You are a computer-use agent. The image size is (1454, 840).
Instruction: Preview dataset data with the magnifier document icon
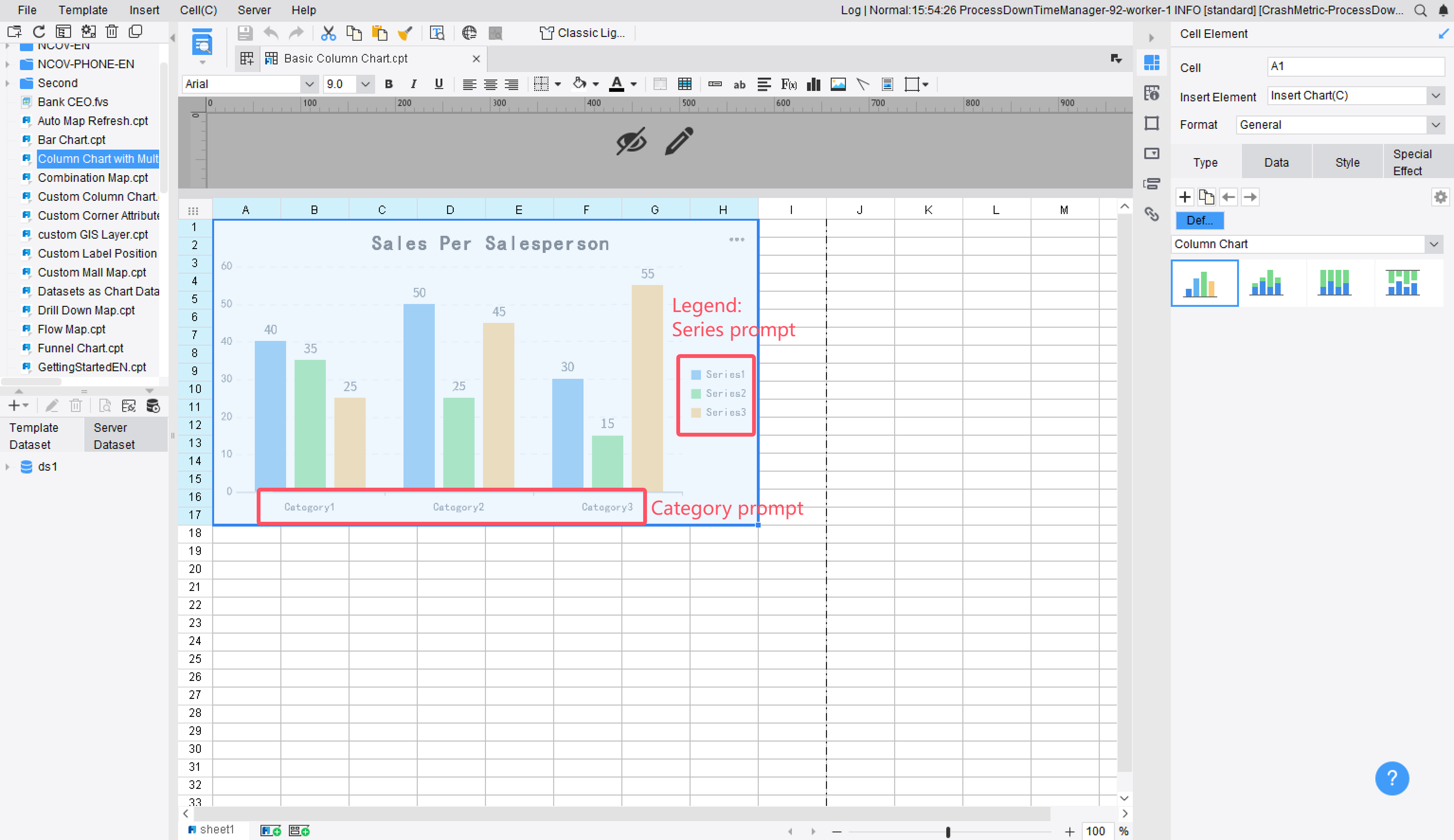click(x=105, y=405)
